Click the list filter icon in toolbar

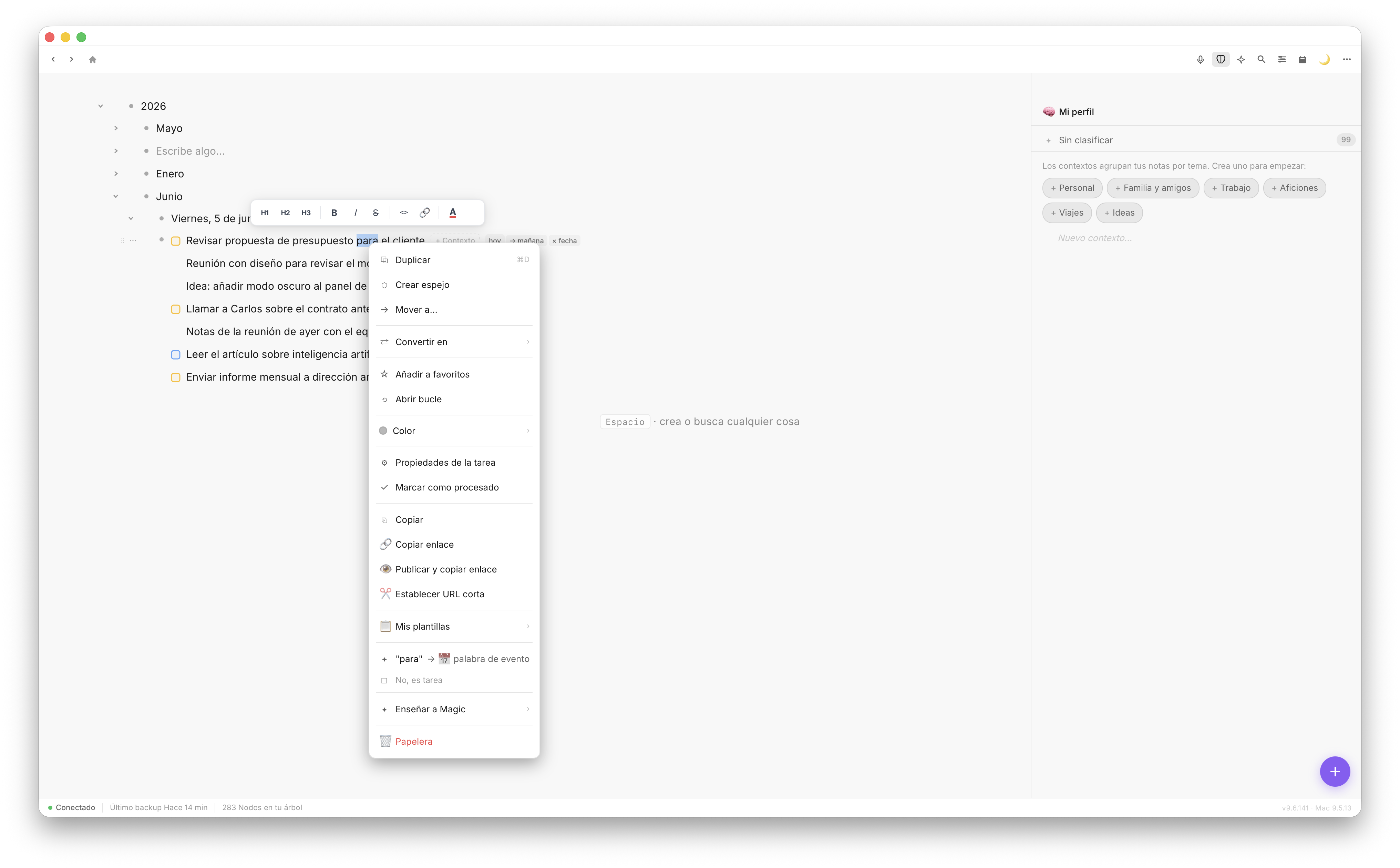tap(1282, 59)
